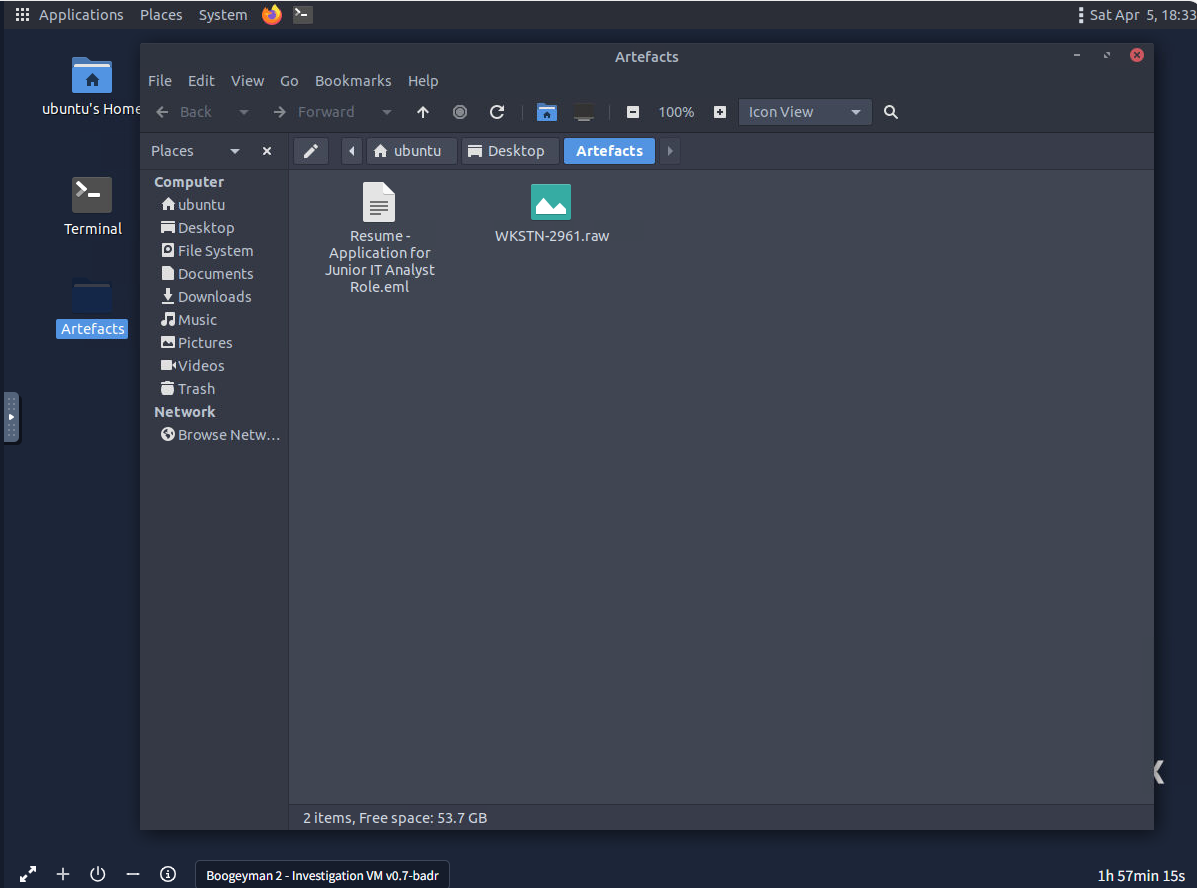Image resolution: width=1197 pixels, height=888 pixels.
Task: Click the info icon in the bottom bar
Action: (x=168, y=874)
